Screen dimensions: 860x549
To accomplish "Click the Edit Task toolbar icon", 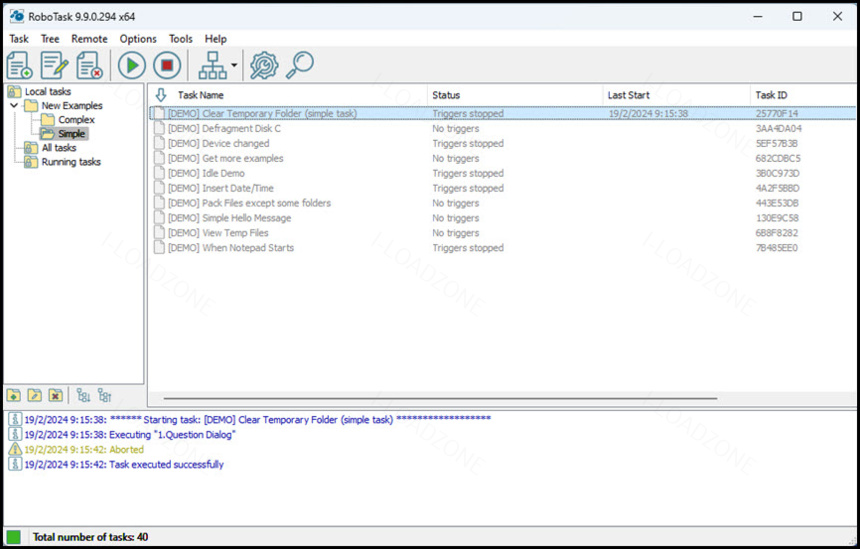I will 54,65.
